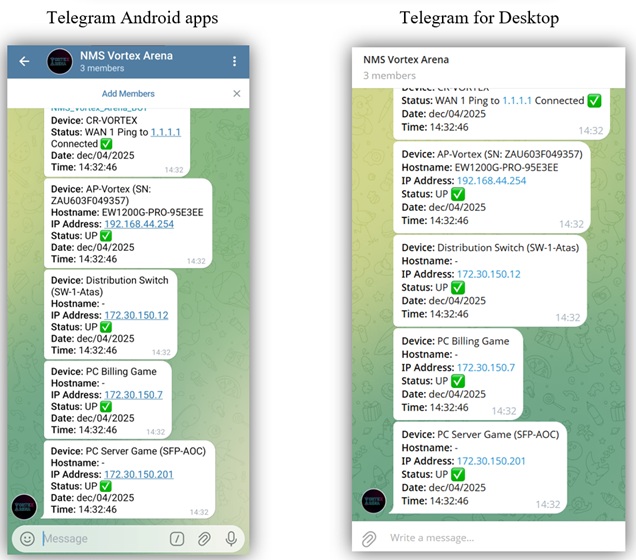Open 172.30.150.201 link in Desktop message
This screenshot has width=636, height=560.
click(491, 461)
